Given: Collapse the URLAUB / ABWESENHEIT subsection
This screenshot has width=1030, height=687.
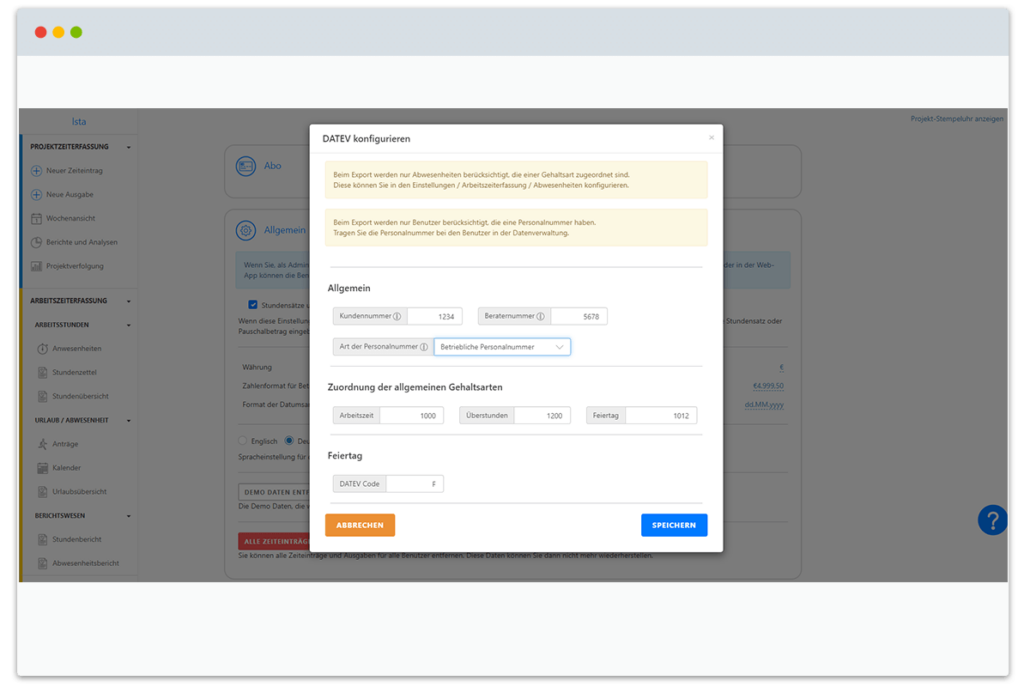Looking at the screenshot, I should point(129,420).
